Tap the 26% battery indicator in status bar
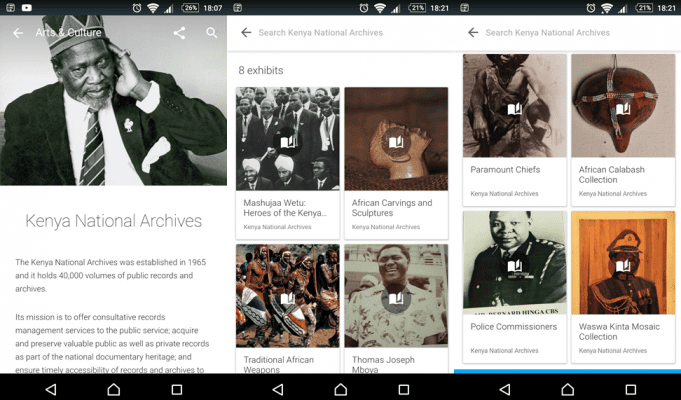 (190, 8)
